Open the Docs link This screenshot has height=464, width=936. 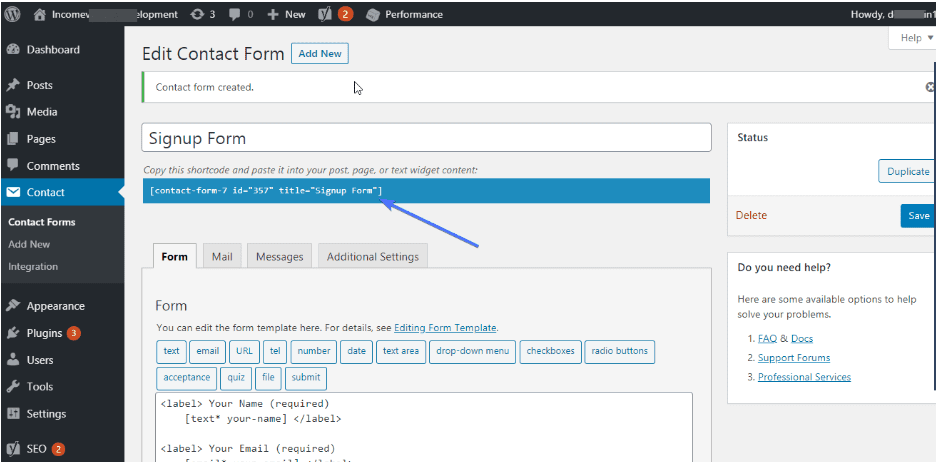[802, 339]
